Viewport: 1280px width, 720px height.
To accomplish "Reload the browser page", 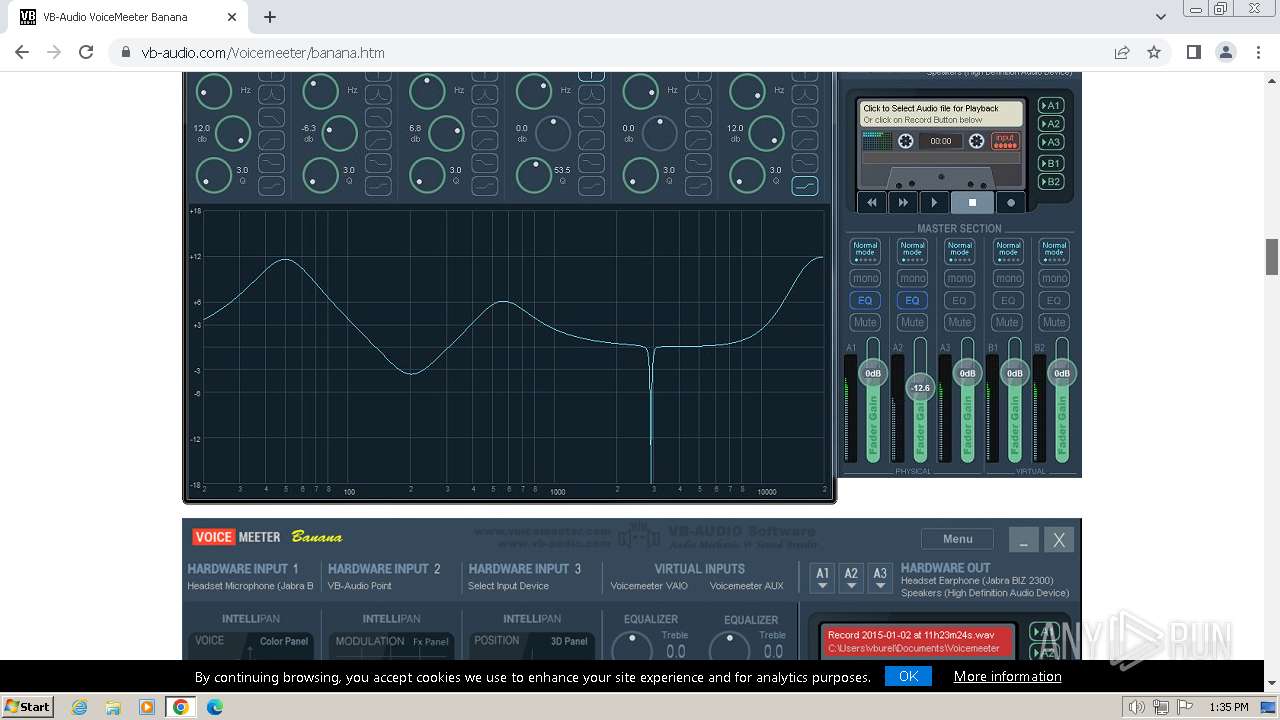I will point(86,52).
